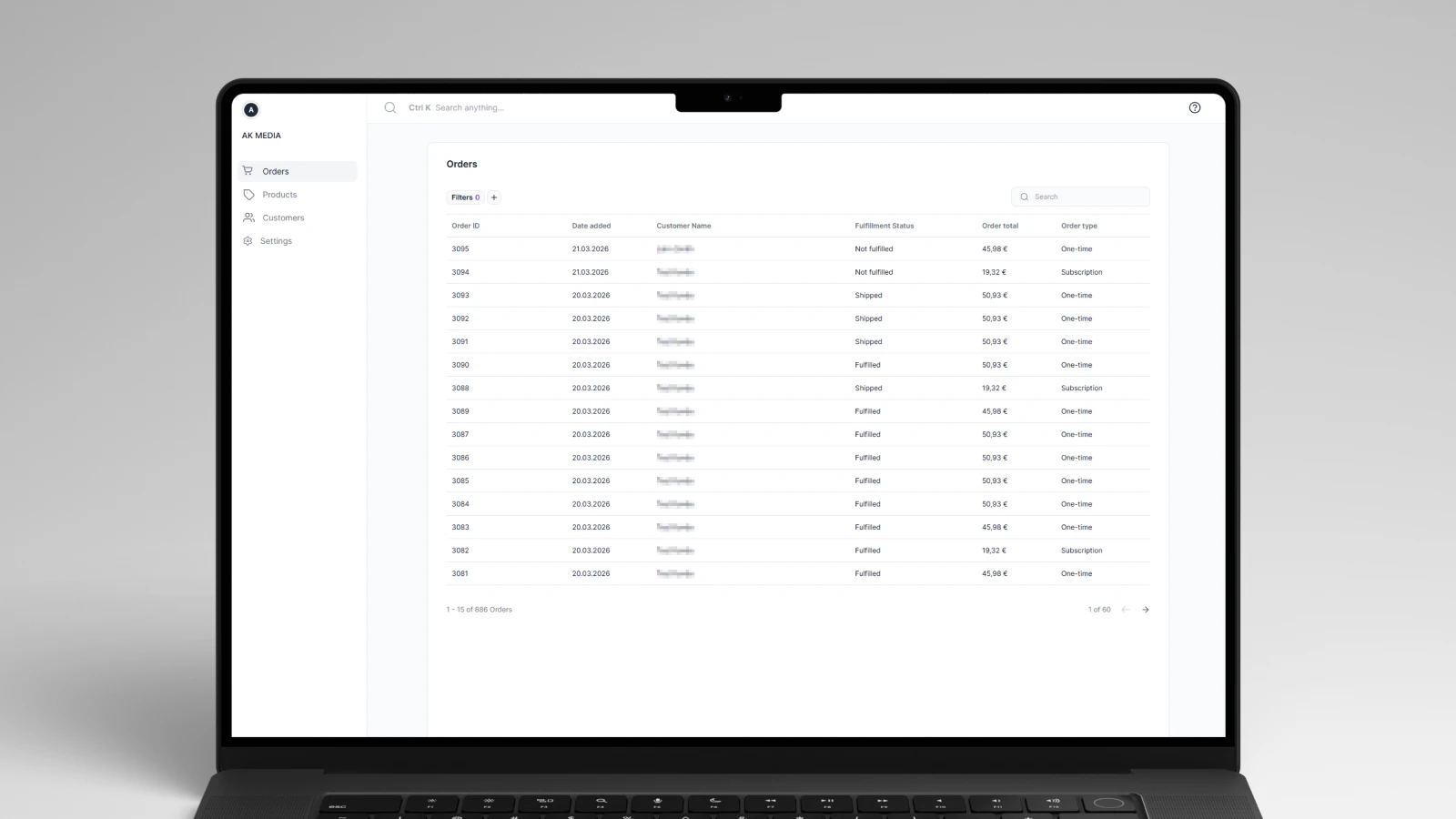This screenshot has width=1456, height=819.
Task: Sort by the Order total column header
Action: coord(999,226)
